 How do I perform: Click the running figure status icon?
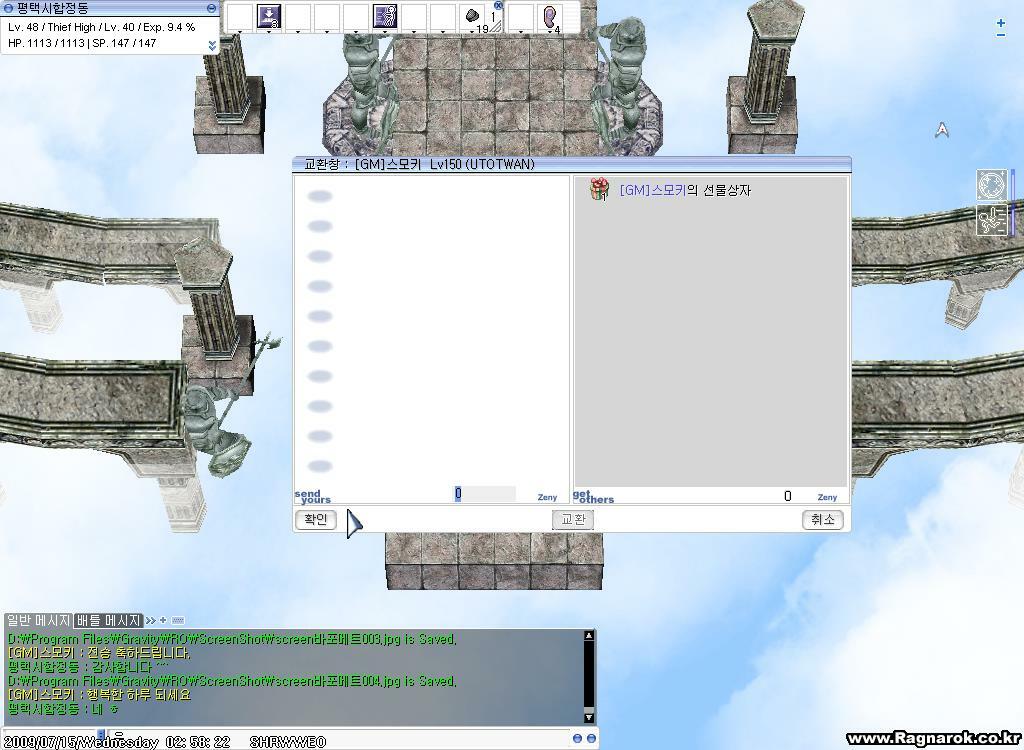click(991, 220)
